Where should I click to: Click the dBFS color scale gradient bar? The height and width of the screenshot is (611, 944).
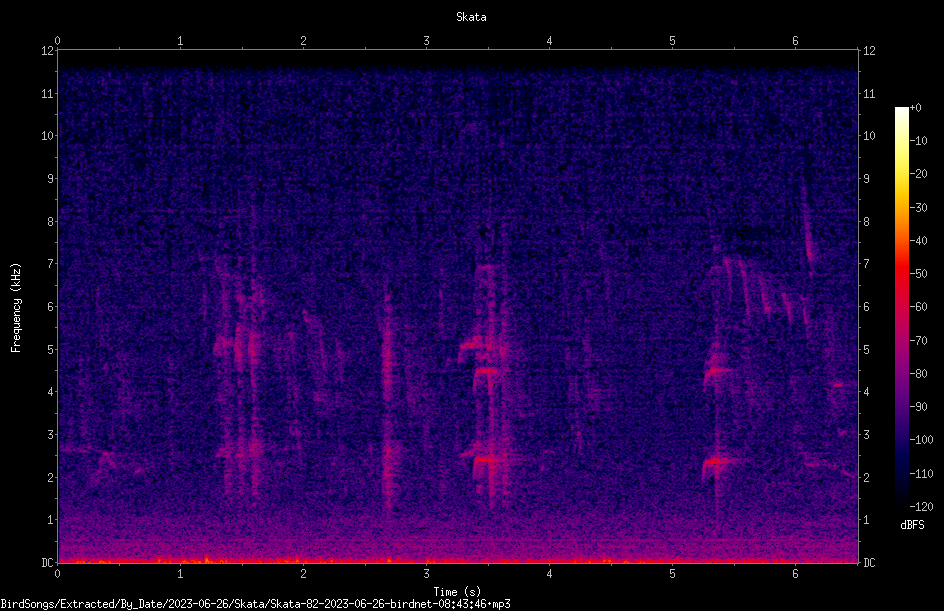(x=902, y=306)
